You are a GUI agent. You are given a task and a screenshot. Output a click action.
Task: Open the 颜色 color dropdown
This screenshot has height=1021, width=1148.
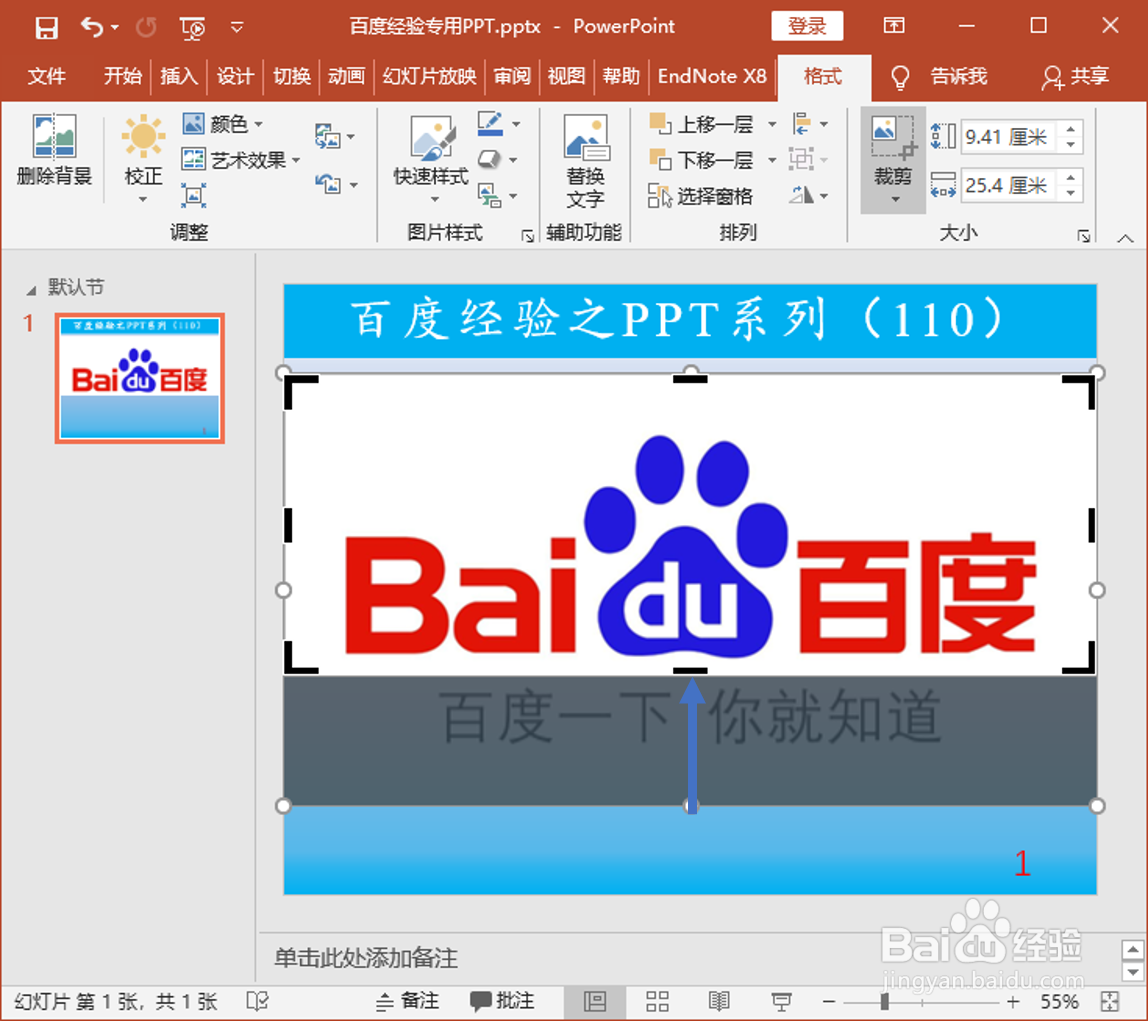click(223, 124)
